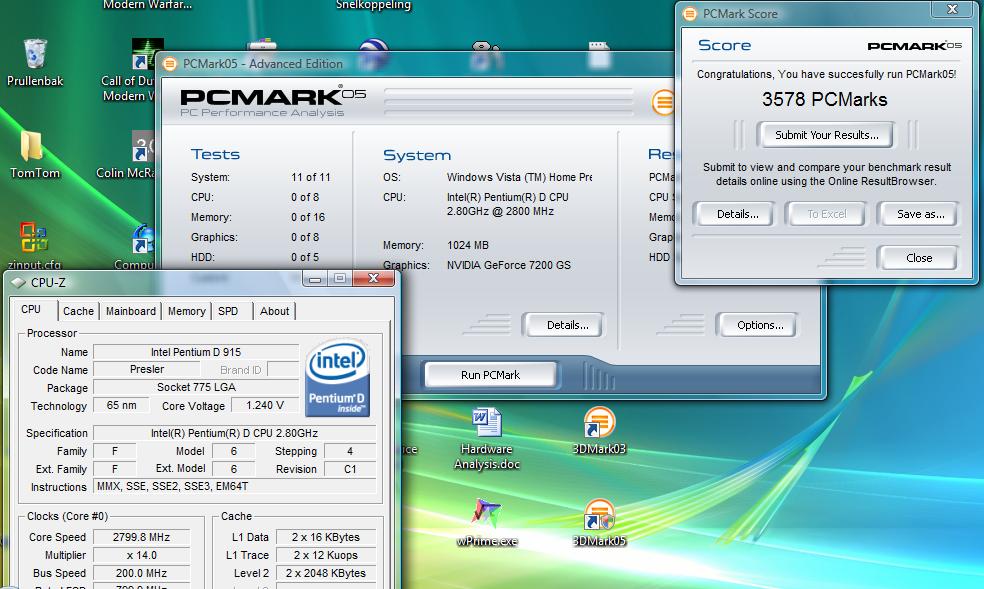Click the 3578 PCMarks score text
The height and width of the screenshot is (589, 984).
[x=825, y=100]
